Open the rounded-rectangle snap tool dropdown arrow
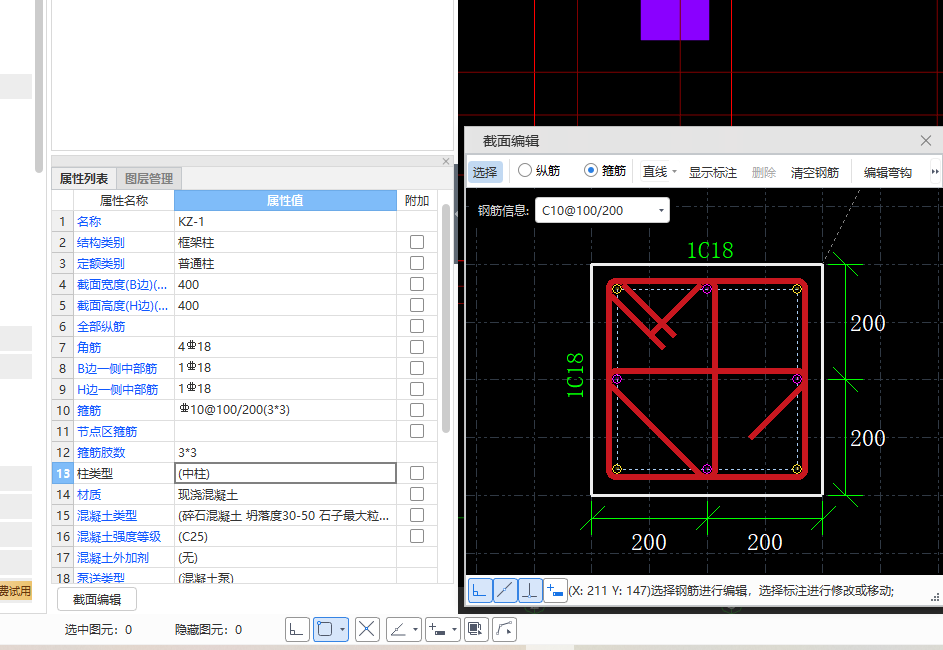 click(x=342, y=630)
